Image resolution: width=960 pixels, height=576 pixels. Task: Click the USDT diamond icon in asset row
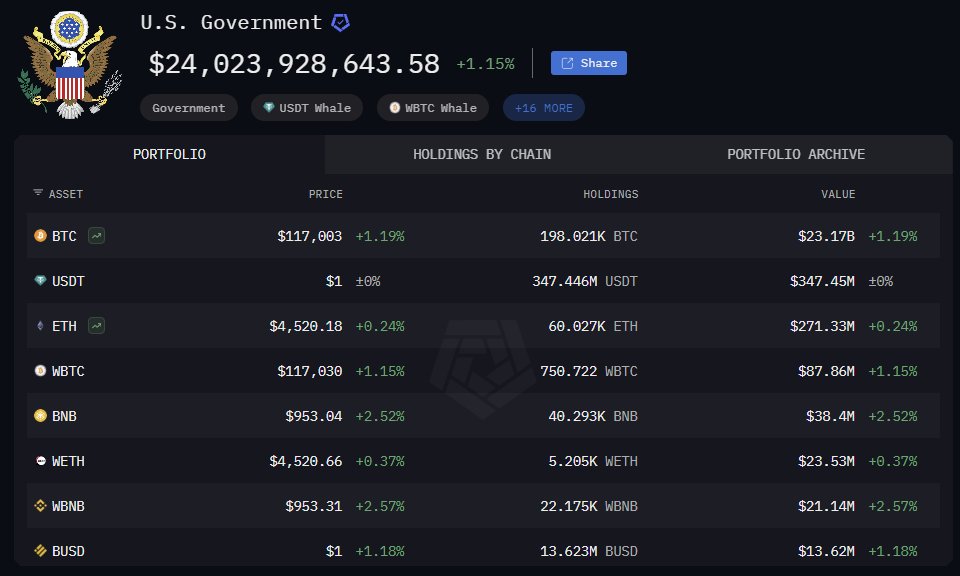click(40, 280)
